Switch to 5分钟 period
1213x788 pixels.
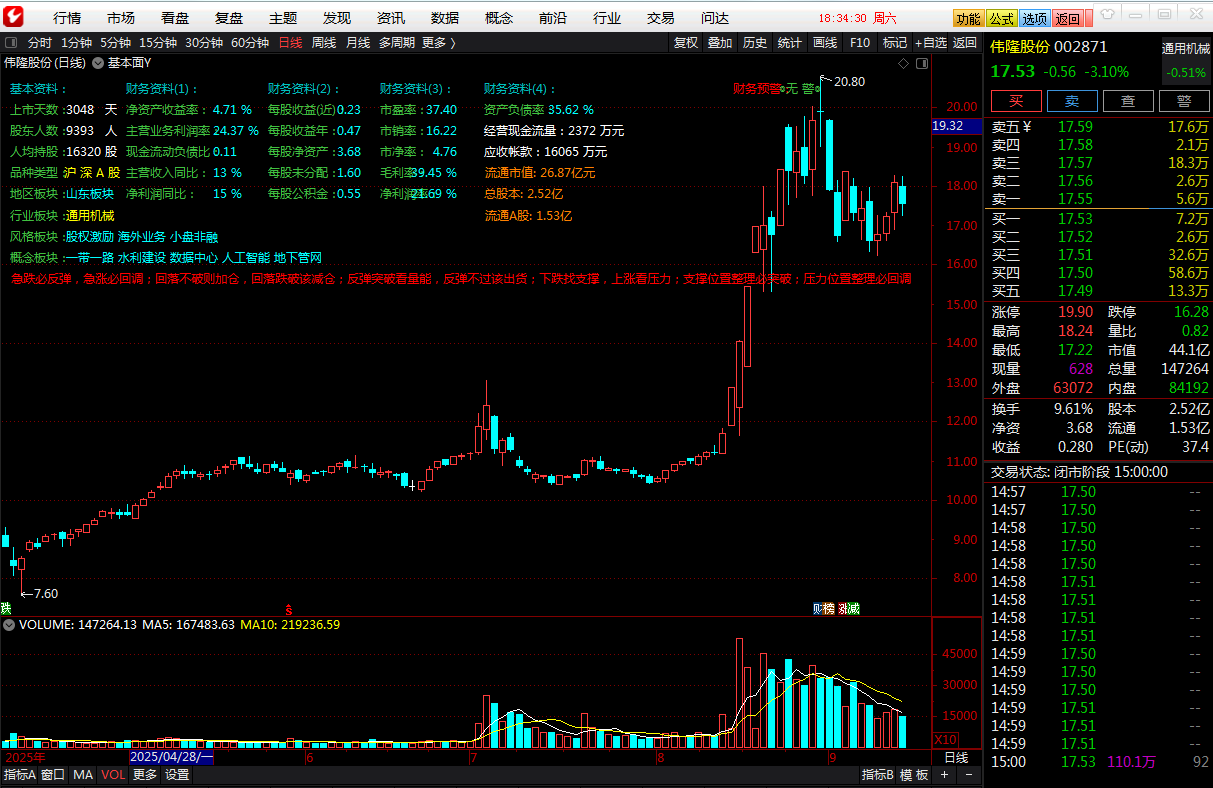[115, 43]
